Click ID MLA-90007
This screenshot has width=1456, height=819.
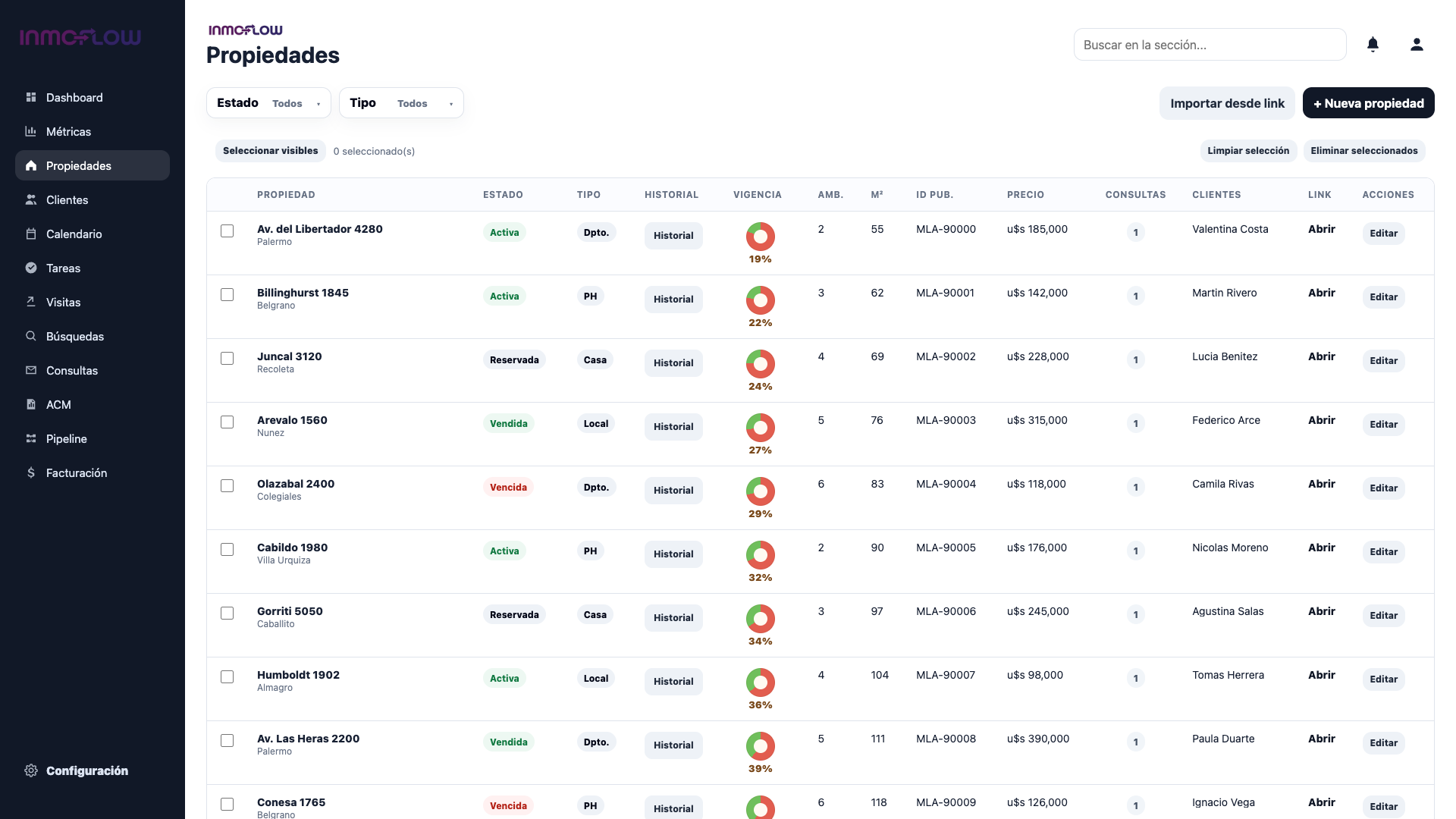(945, 675)
